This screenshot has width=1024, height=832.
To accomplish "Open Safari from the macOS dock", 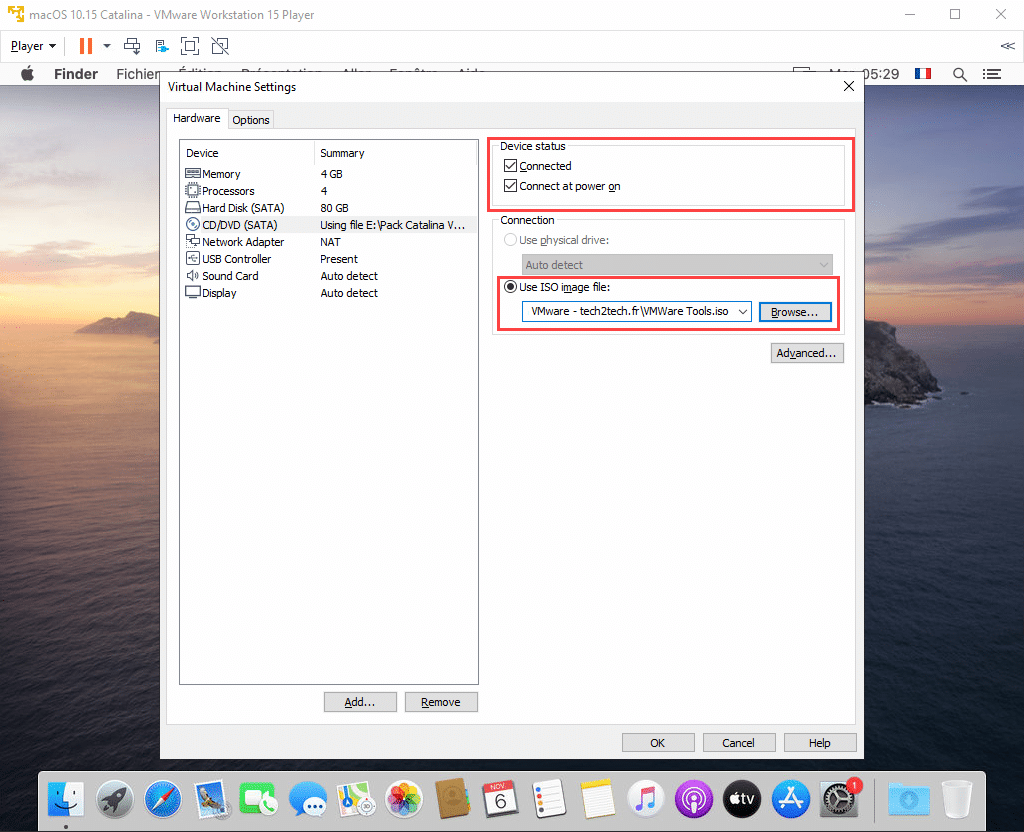I will pyautogui.click(x=163, y=799).
